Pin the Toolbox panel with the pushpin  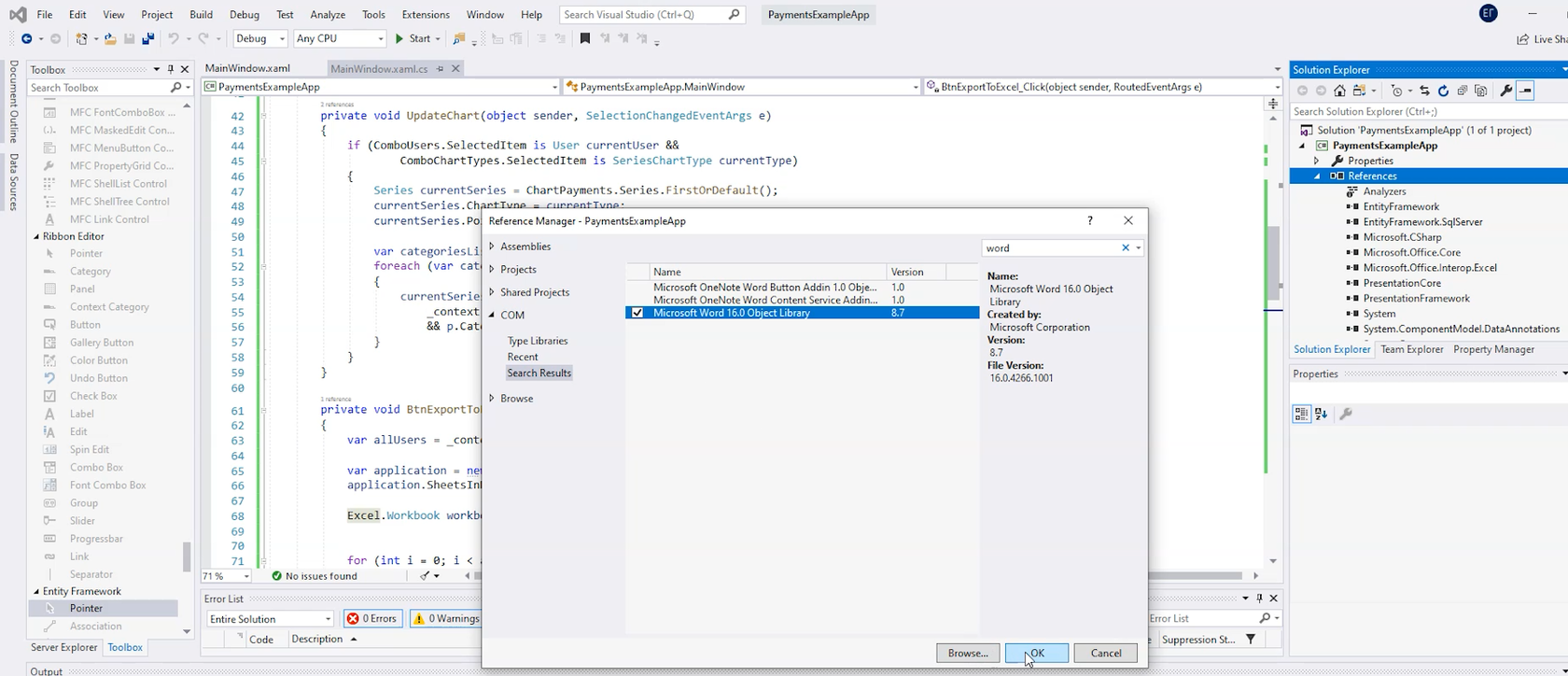[171, 69]
